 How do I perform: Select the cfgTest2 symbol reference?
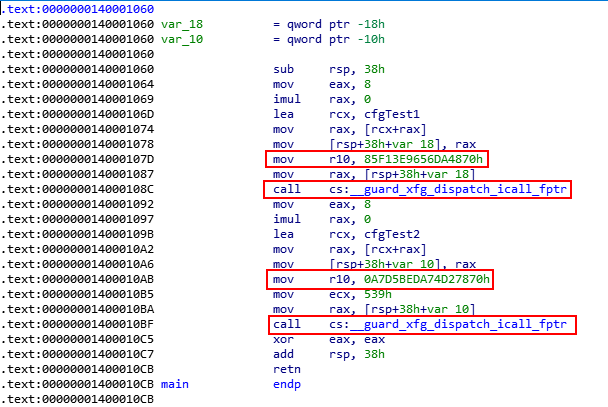(392, 235)
